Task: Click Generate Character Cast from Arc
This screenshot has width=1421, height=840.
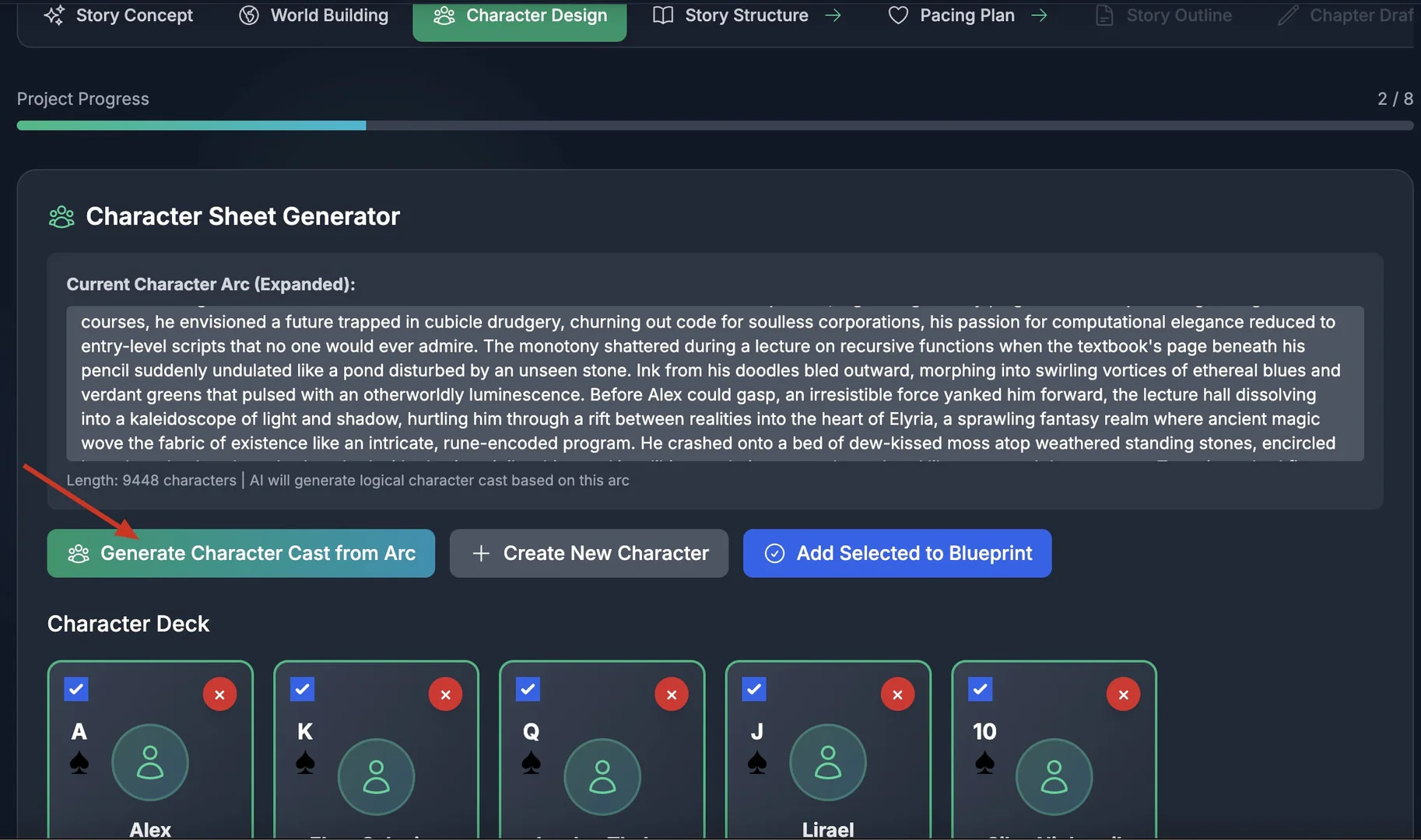Action: 240,553
